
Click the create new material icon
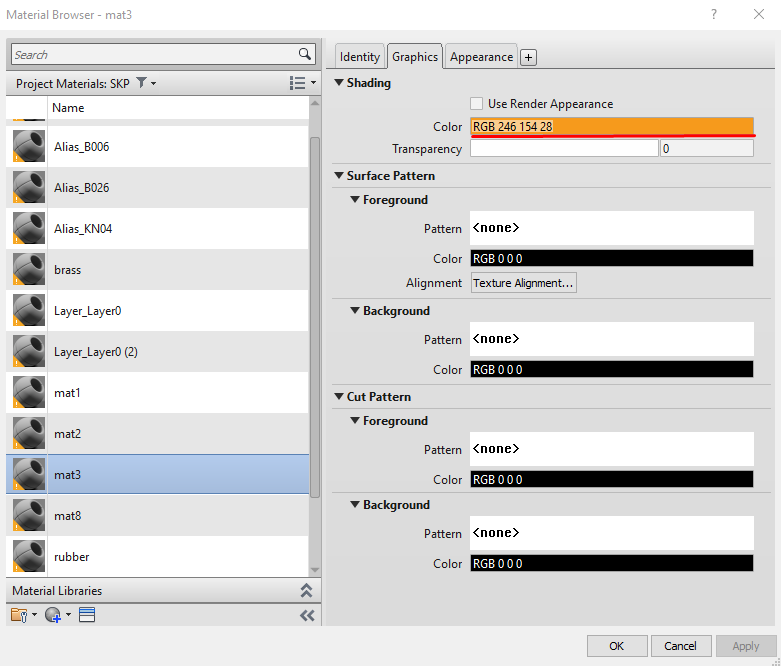click(x=53, y=615)
